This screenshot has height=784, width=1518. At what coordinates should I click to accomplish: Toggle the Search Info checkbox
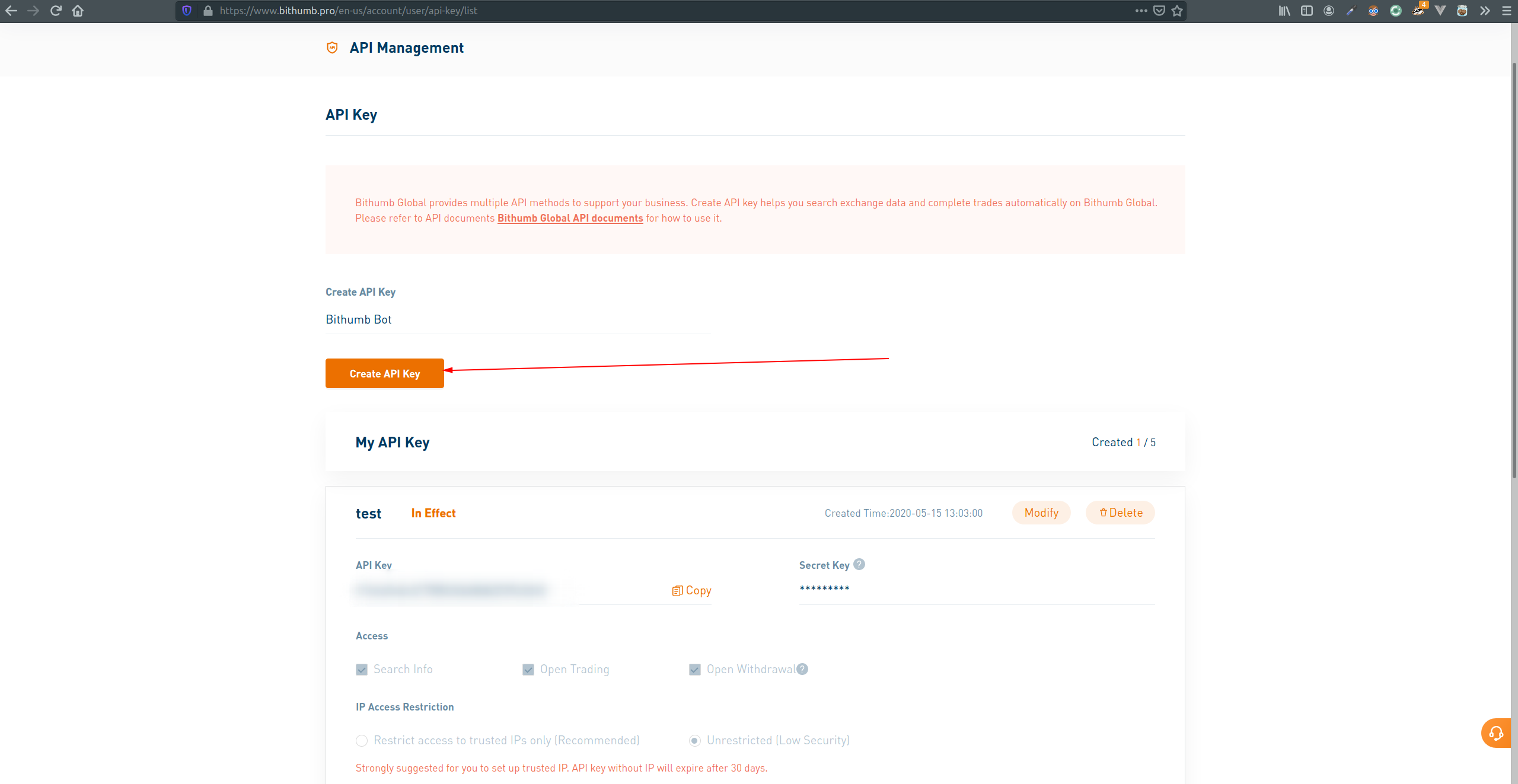[x=362, y=670]
